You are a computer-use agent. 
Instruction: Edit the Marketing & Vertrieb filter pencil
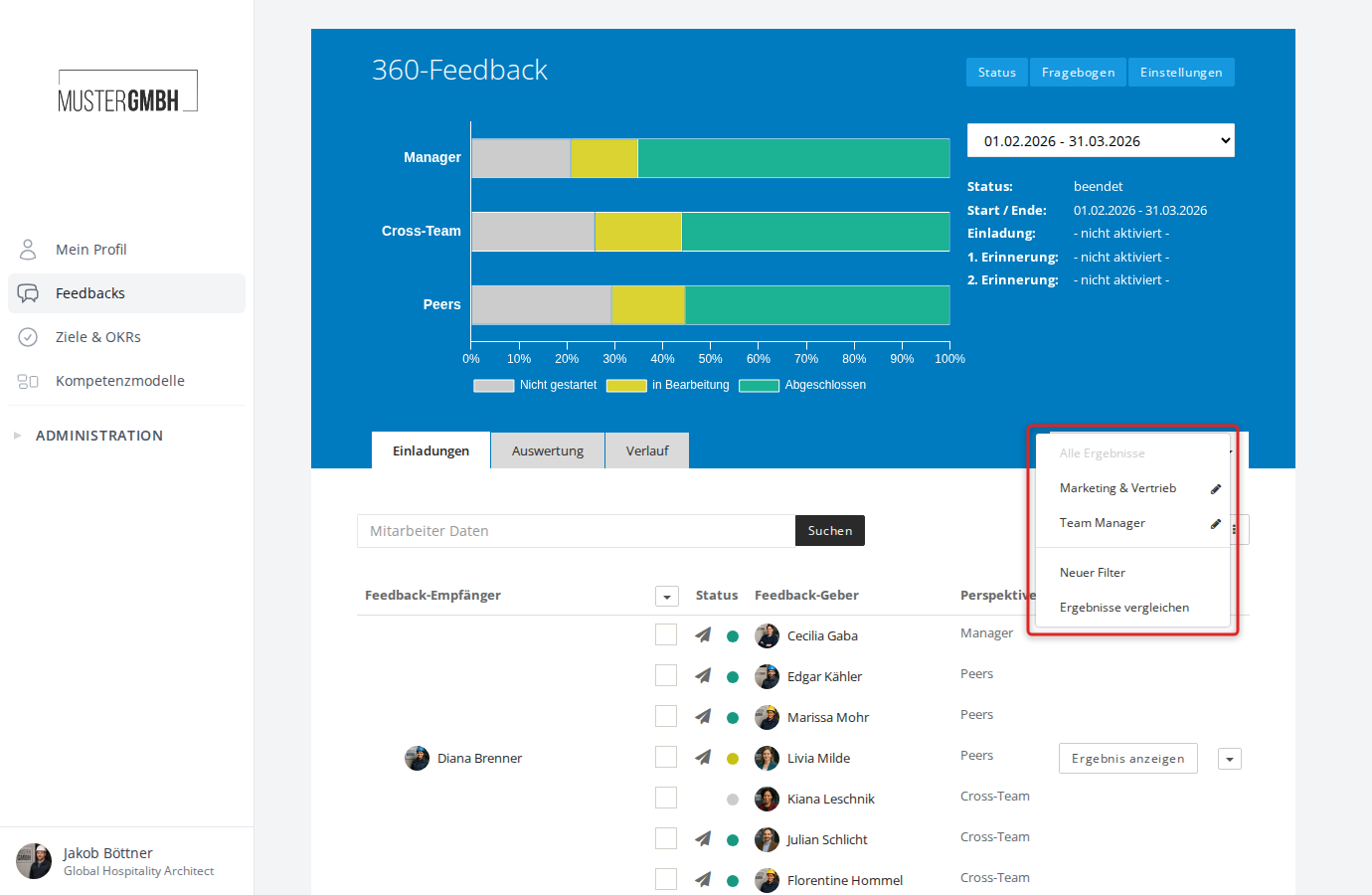[x=1215, y=489]
